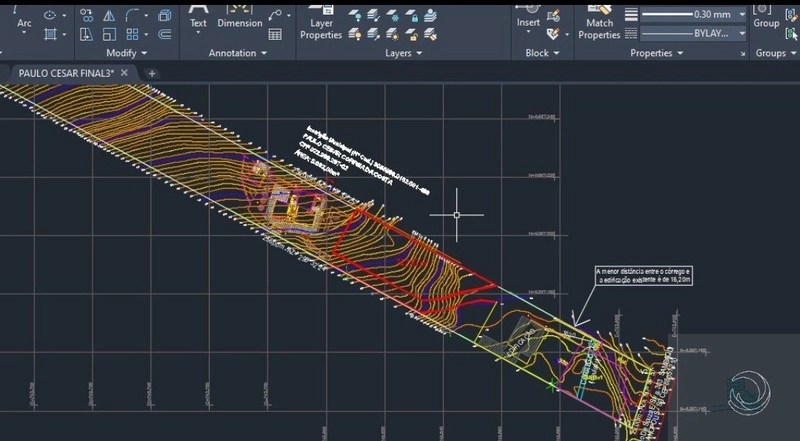Expand the Block panel
This screenshot has width=800, height=441.
542,53
